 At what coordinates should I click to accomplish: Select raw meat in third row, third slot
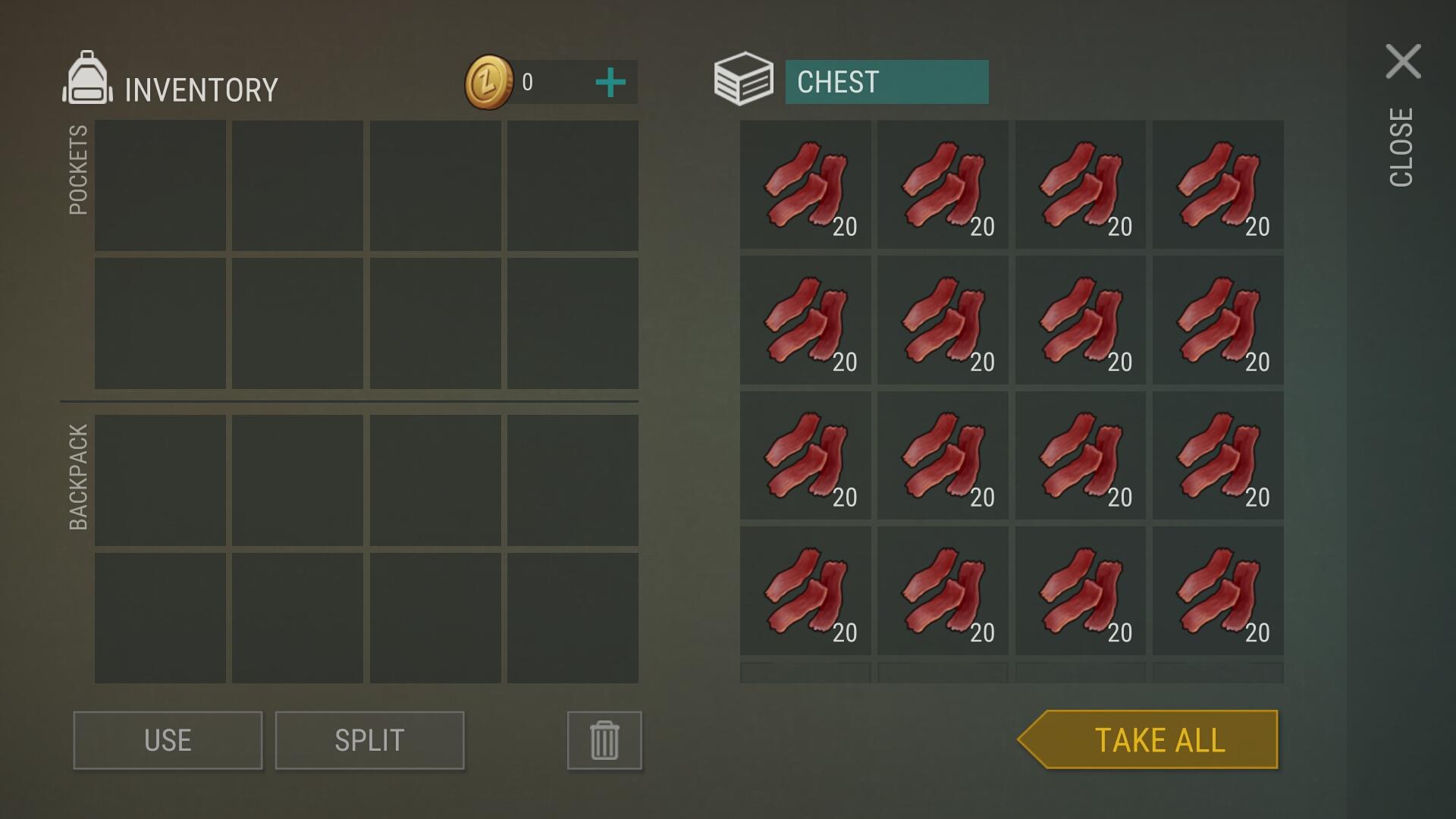pos(1081,455)
